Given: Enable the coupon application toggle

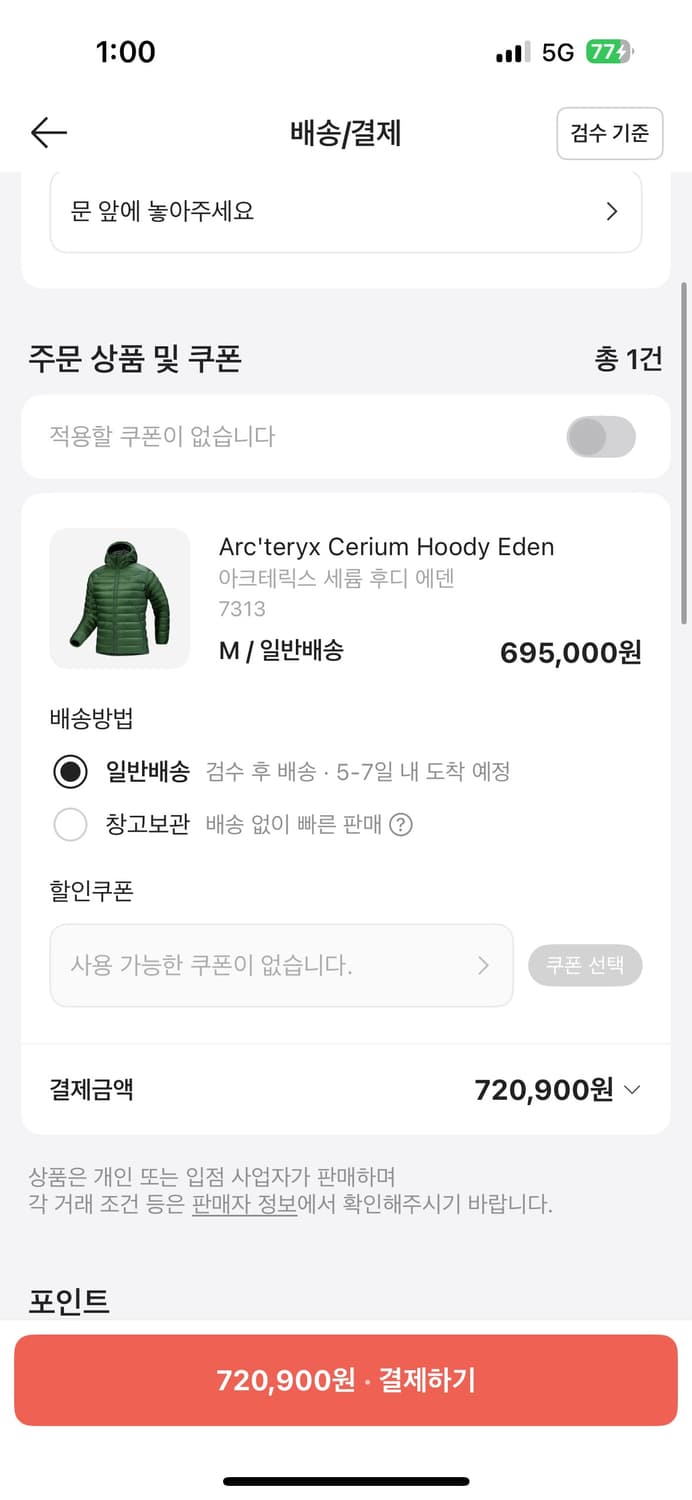Looking at the screenshot, I should 600,437.
